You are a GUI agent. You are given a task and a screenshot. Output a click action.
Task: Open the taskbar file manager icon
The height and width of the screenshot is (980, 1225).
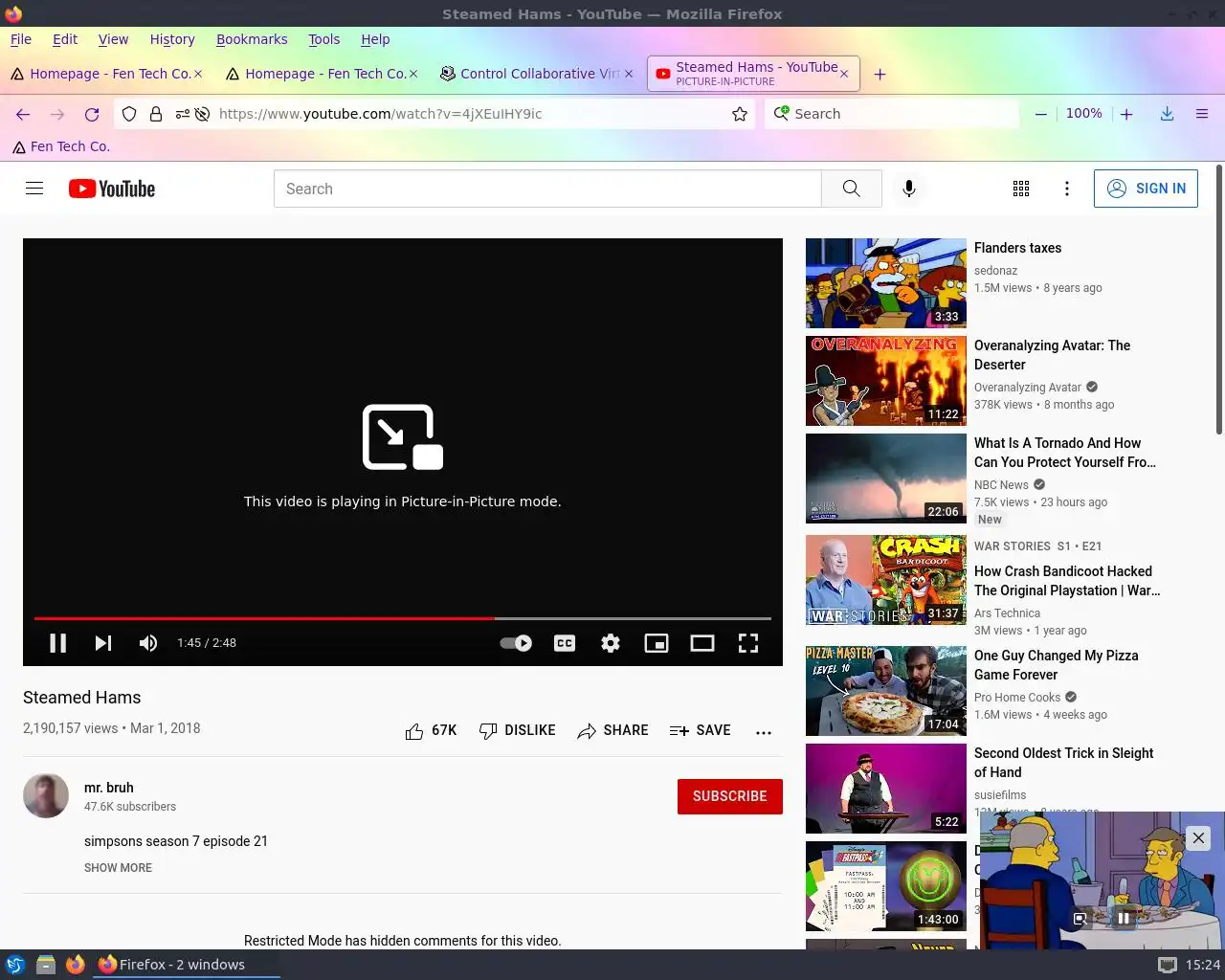(x=45, y=965)
